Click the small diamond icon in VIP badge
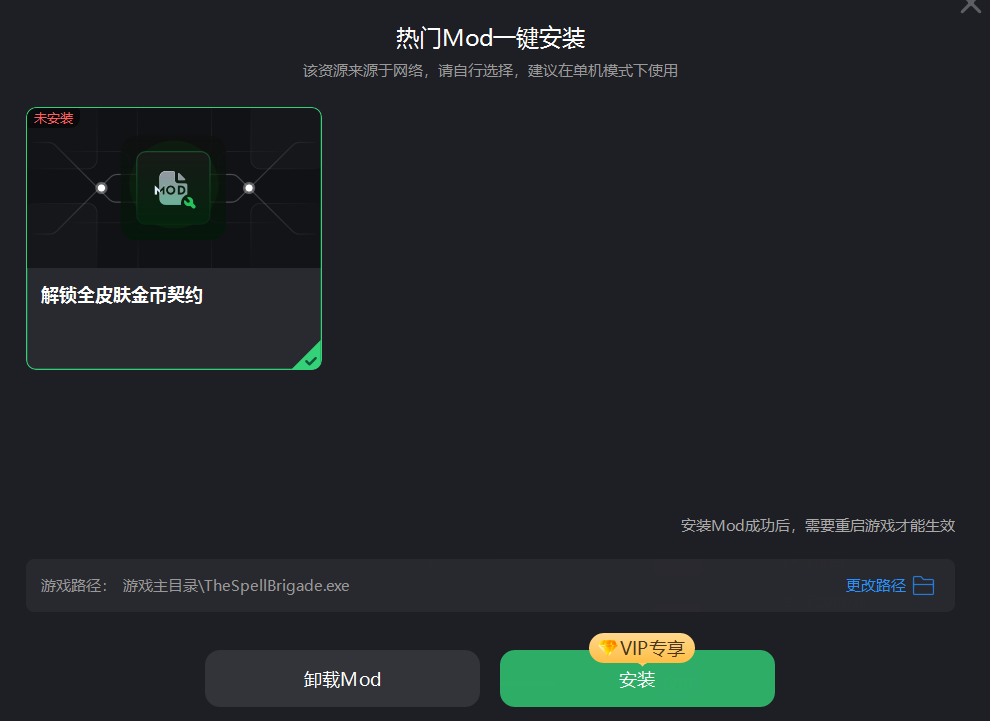The height and width of the screenshot is (721, 990). click(x=607, y=648)
